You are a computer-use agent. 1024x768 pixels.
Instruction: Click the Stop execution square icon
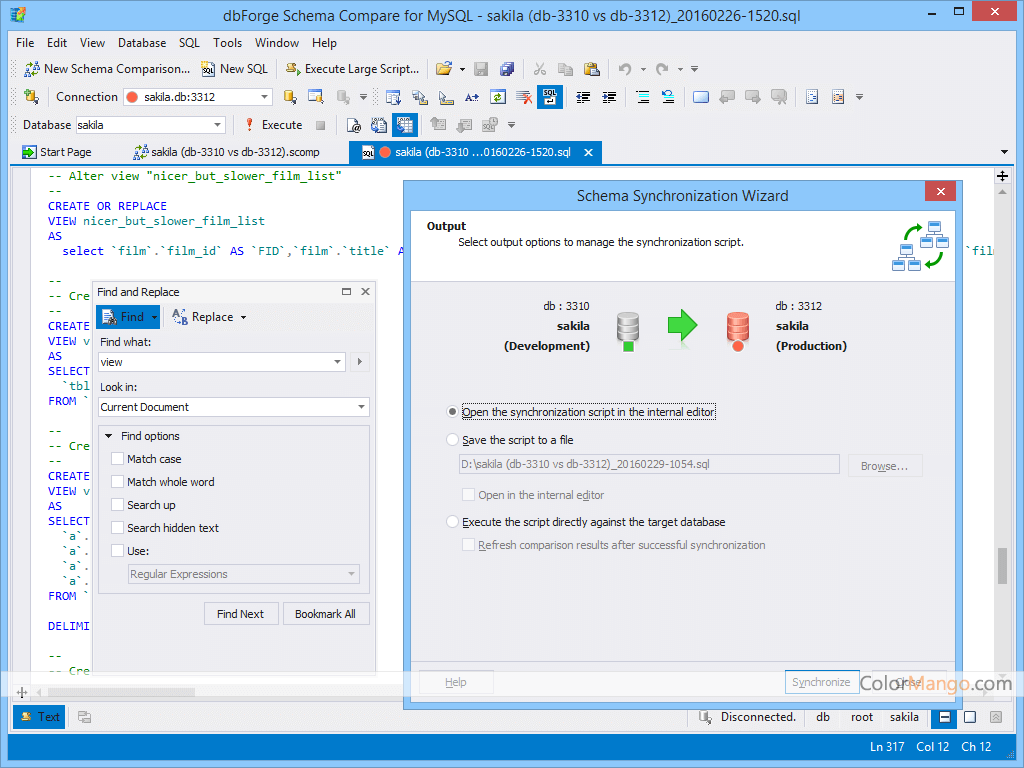[x=320, y=125]
